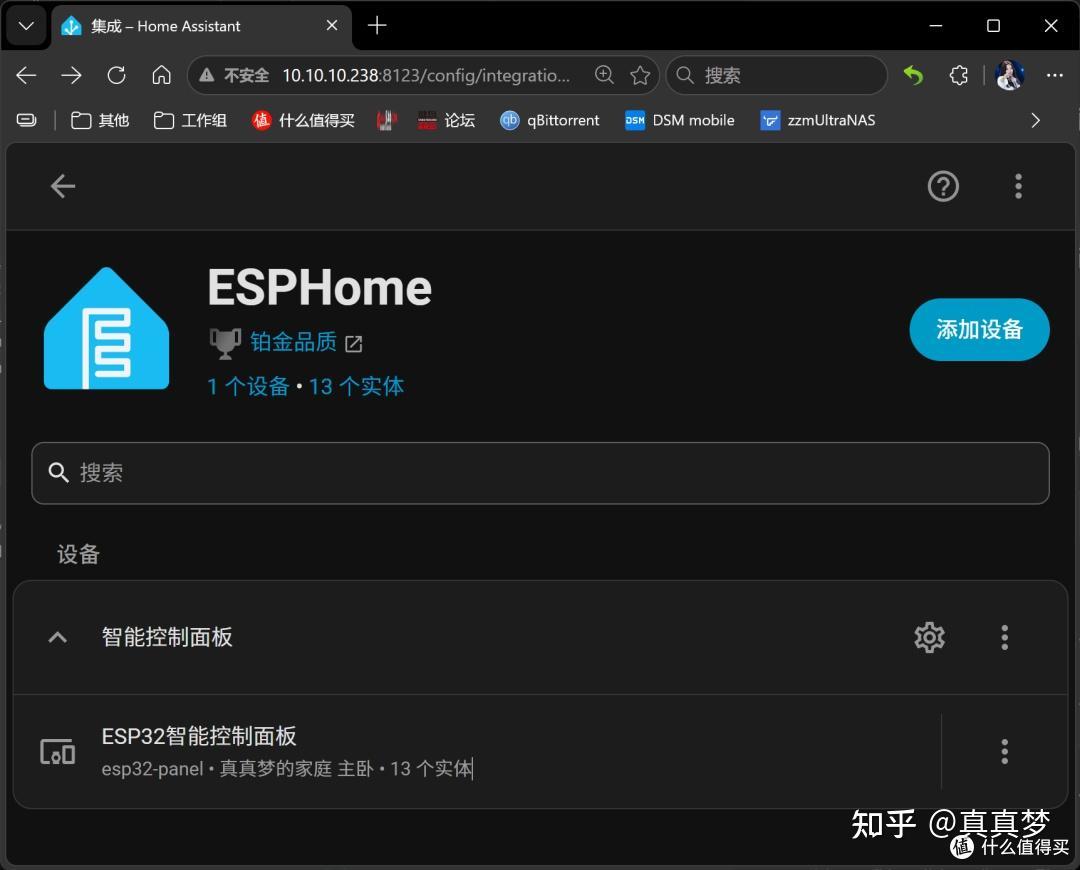Click the 不安全 security warning
The height and width of the screenshot is (870, 1080).
234,75
